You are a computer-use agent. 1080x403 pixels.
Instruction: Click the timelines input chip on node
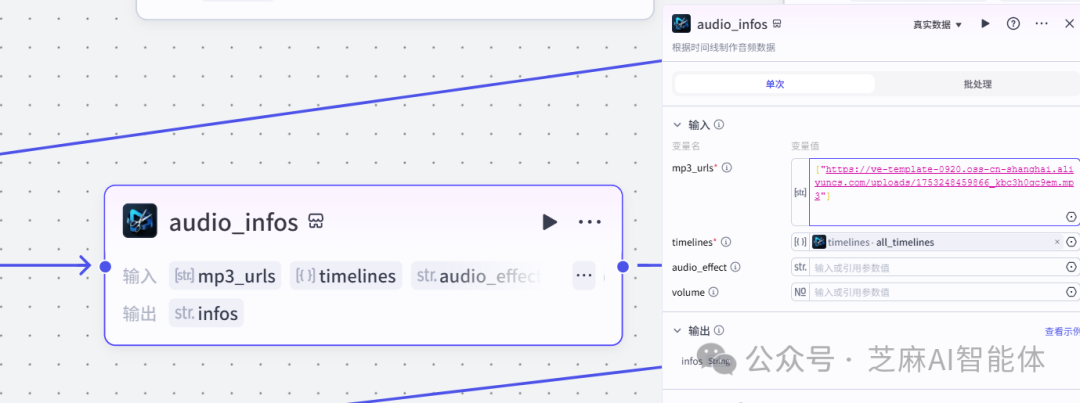346,276
